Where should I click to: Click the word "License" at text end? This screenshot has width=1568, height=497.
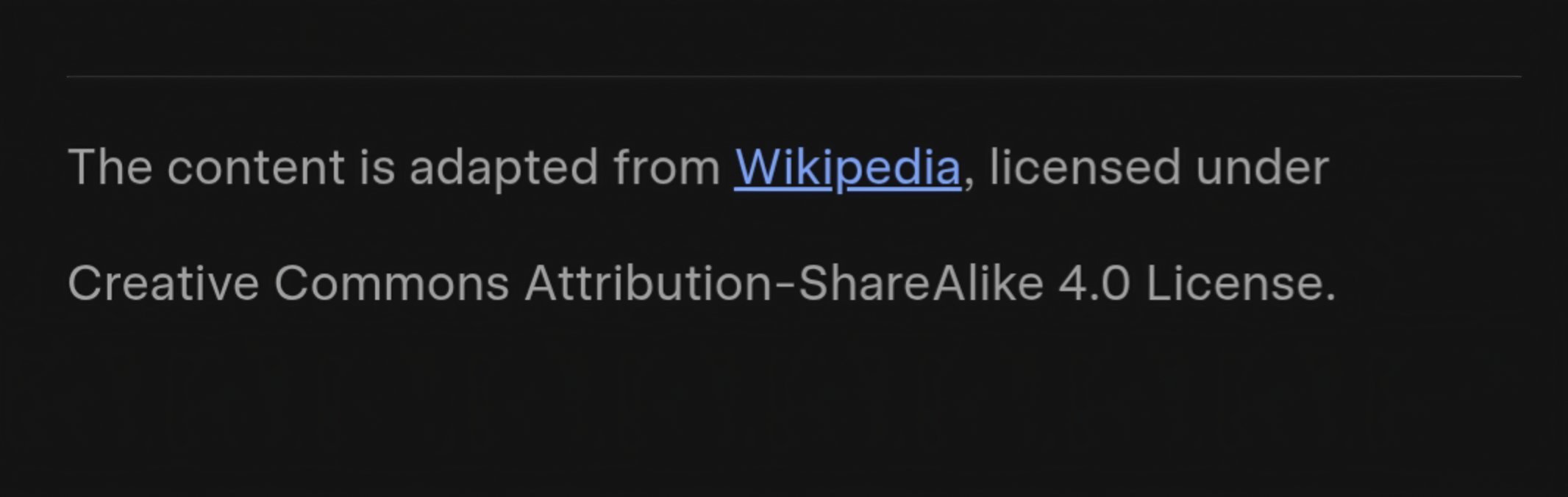click(1232, 284)
